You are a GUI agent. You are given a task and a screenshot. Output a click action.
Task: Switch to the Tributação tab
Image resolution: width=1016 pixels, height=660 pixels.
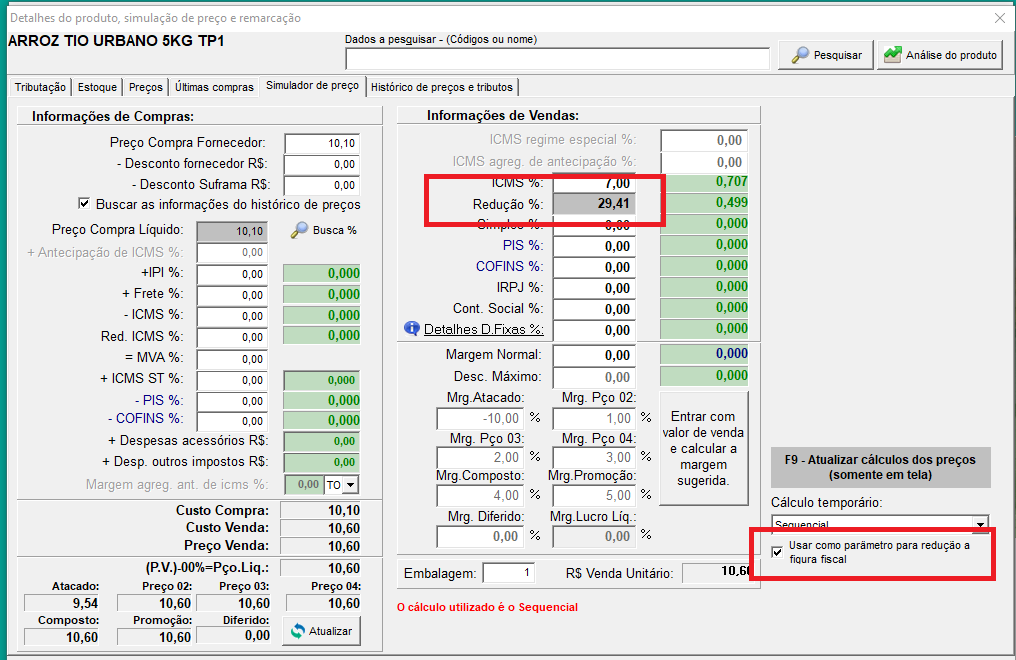coord(40,87)
